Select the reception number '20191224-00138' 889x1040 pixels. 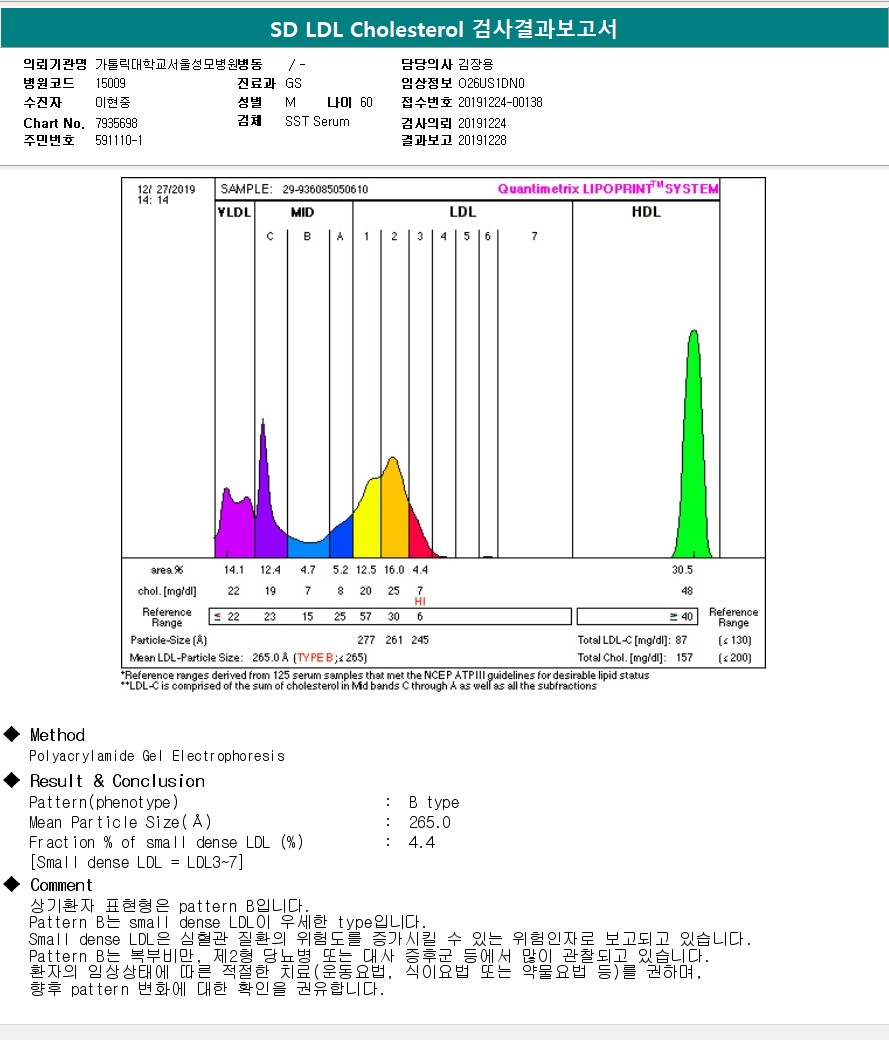pyautogui.click(x=500, y=102)
